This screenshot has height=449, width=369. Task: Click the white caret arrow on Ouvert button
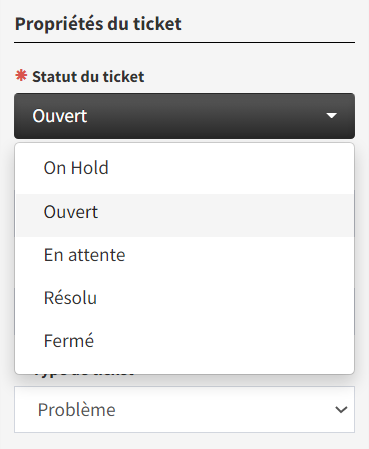[331, 116]
